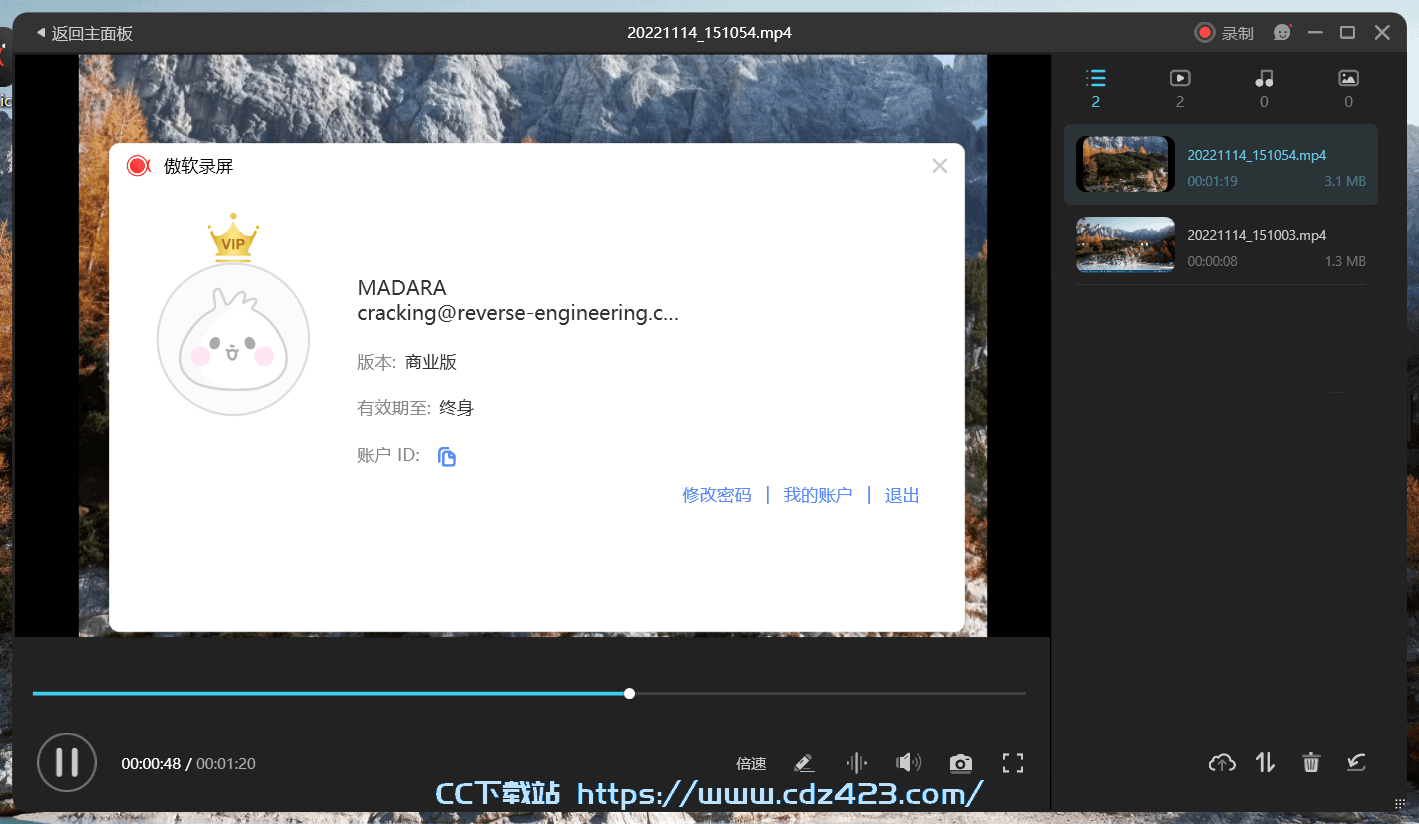Take a snapshot with camera icon
Screen dimensions: 1419x824
[960, 764]
